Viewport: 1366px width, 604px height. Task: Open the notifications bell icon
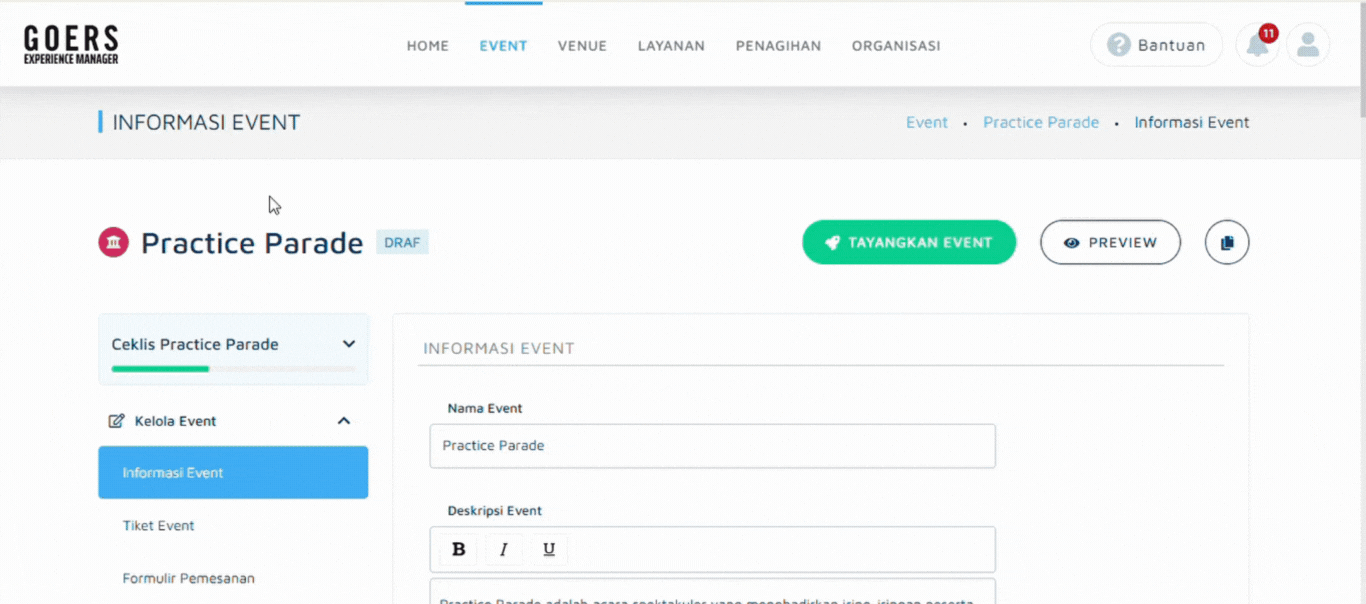coord(1257,45)
